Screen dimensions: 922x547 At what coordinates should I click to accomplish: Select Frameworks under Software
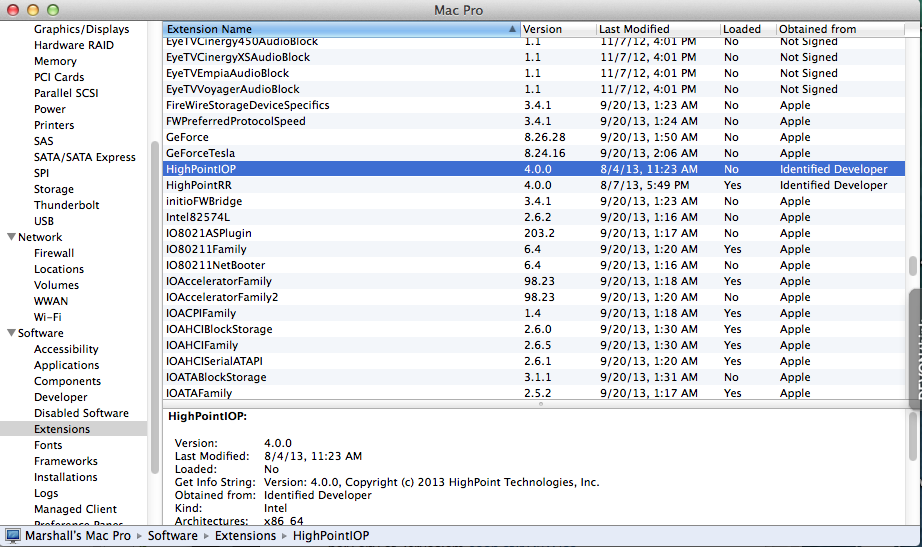(66, 461)
